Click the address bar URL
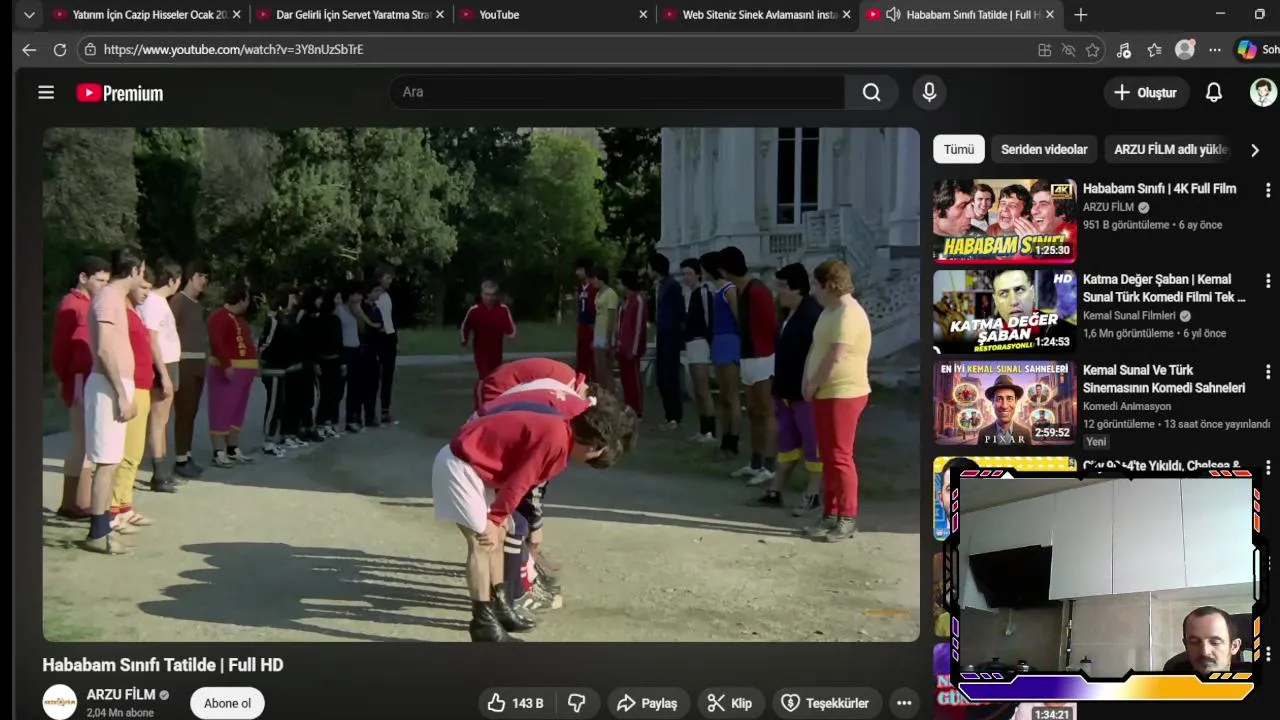1280x720 pixels. [x=233, y=49]
